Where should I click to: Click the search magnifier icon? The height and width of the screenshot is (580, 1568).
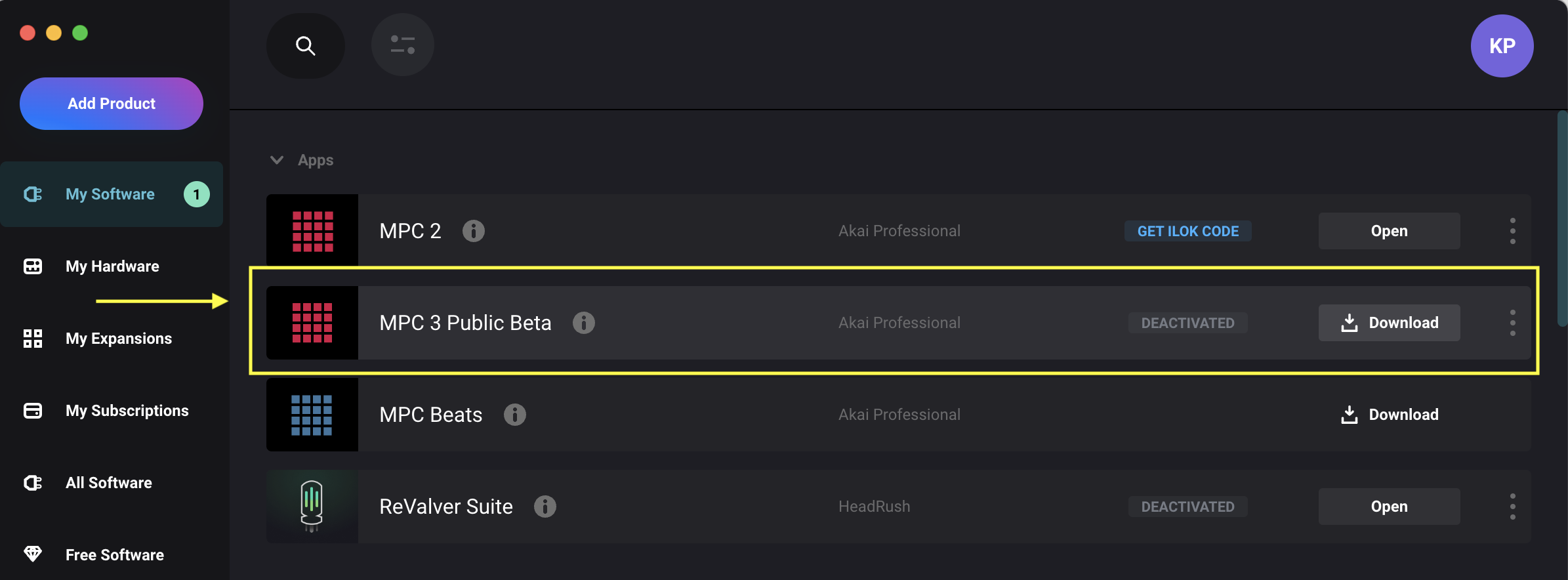click(306, 46)
